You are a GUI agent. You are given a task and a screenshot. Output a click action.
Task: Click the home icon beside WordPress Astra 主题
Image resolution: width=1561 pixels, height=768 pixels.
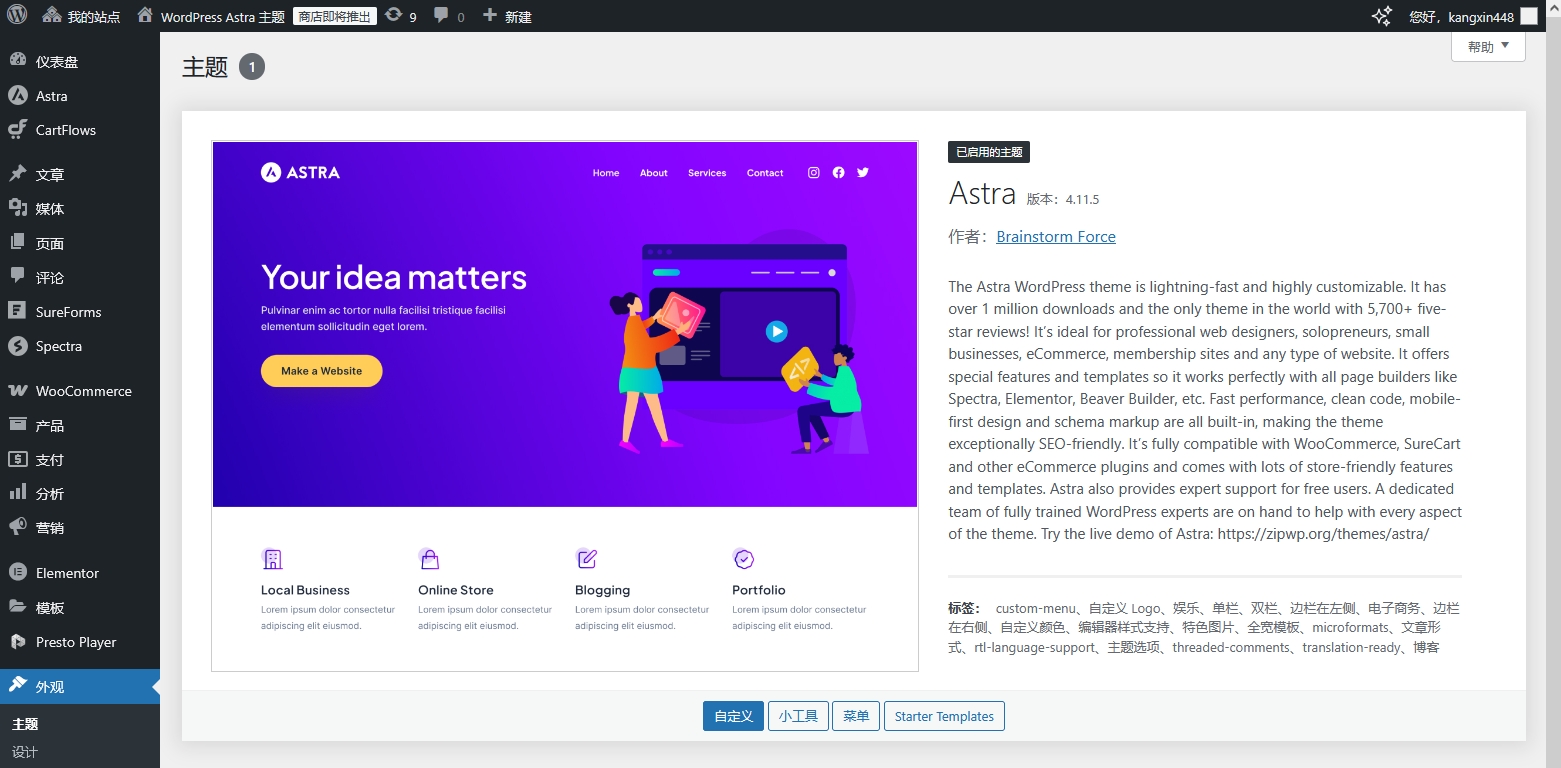point(145,16)
